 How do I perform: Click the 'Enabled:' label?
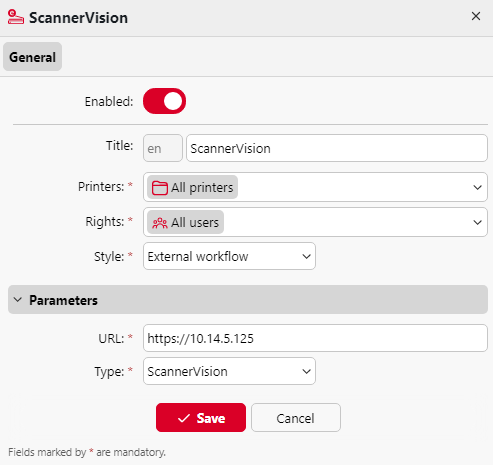pyautogui.click(x=109, y=102)
